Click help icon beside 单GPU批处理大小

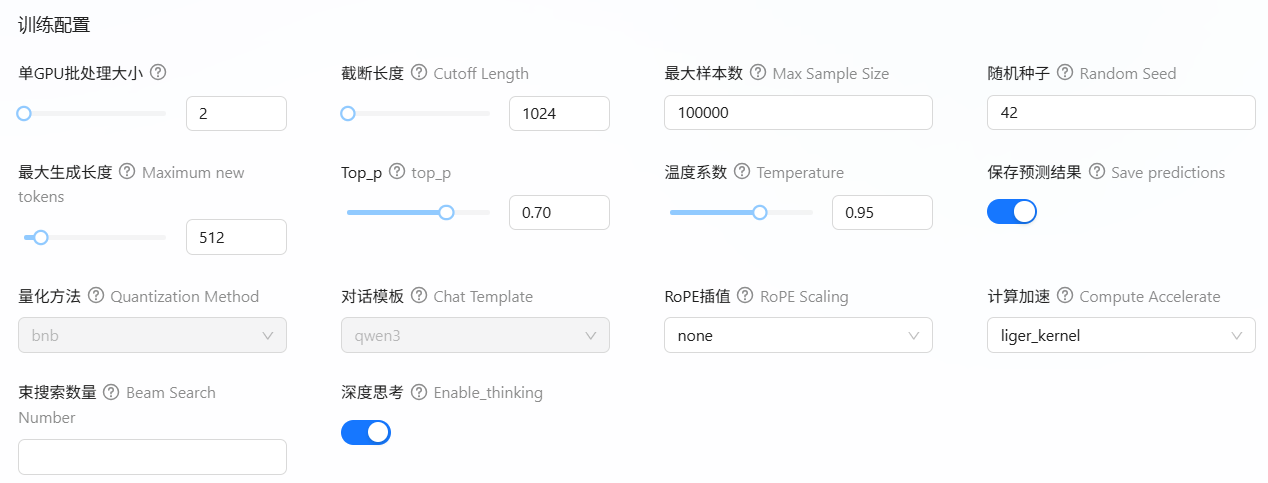[158, 72]
